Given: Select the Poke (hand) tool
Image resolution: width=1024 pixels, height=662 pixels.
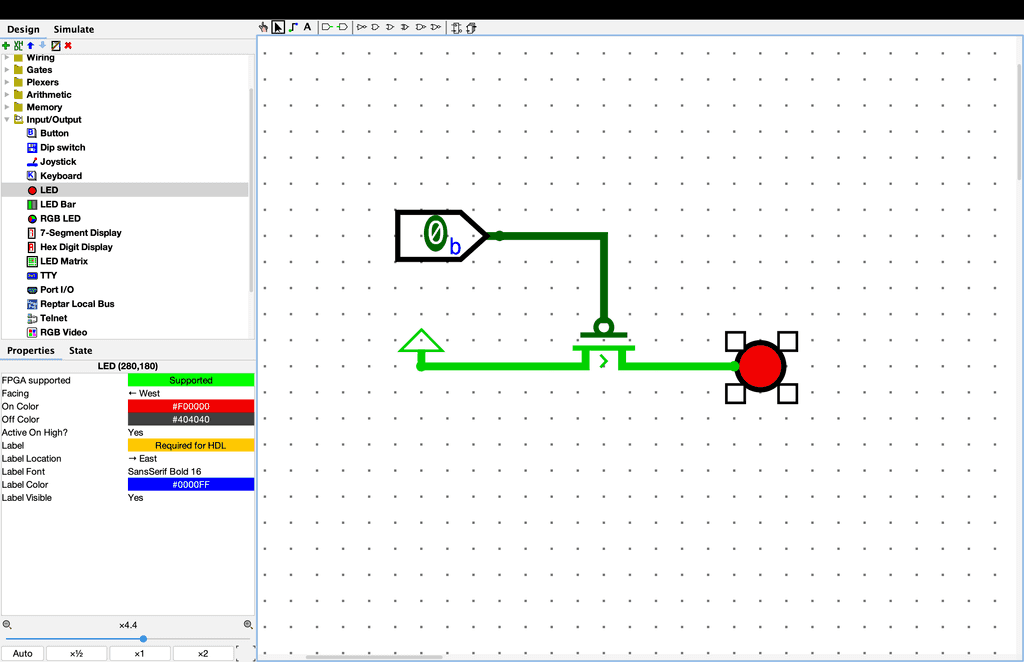Looking at the screenshot, I should tap(264, 27).
